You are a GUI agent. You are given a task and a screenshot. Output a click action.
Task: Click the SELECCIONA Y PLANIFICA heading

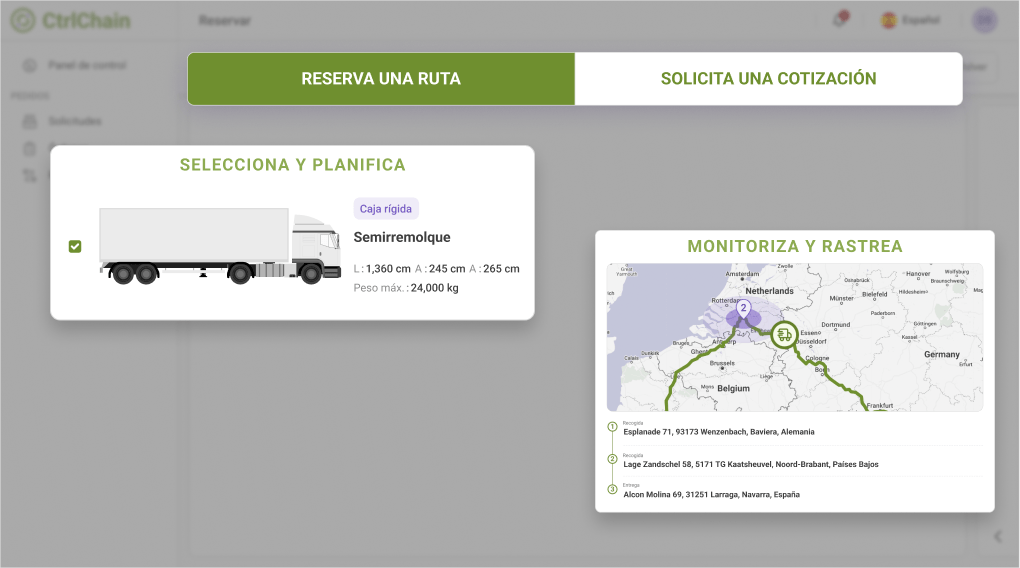[293, 165]
